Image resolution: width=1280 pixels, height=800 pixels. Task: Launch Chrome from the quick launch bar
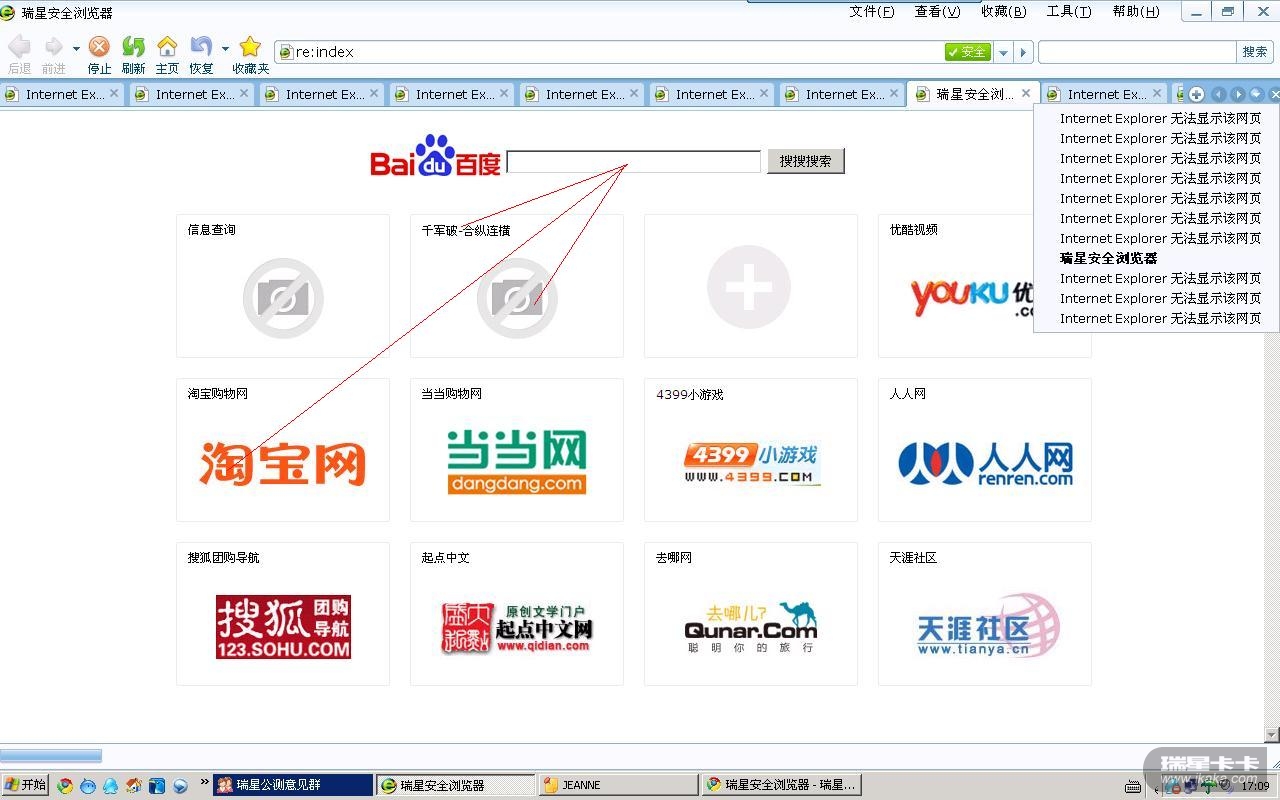click(x=65, y=785)
